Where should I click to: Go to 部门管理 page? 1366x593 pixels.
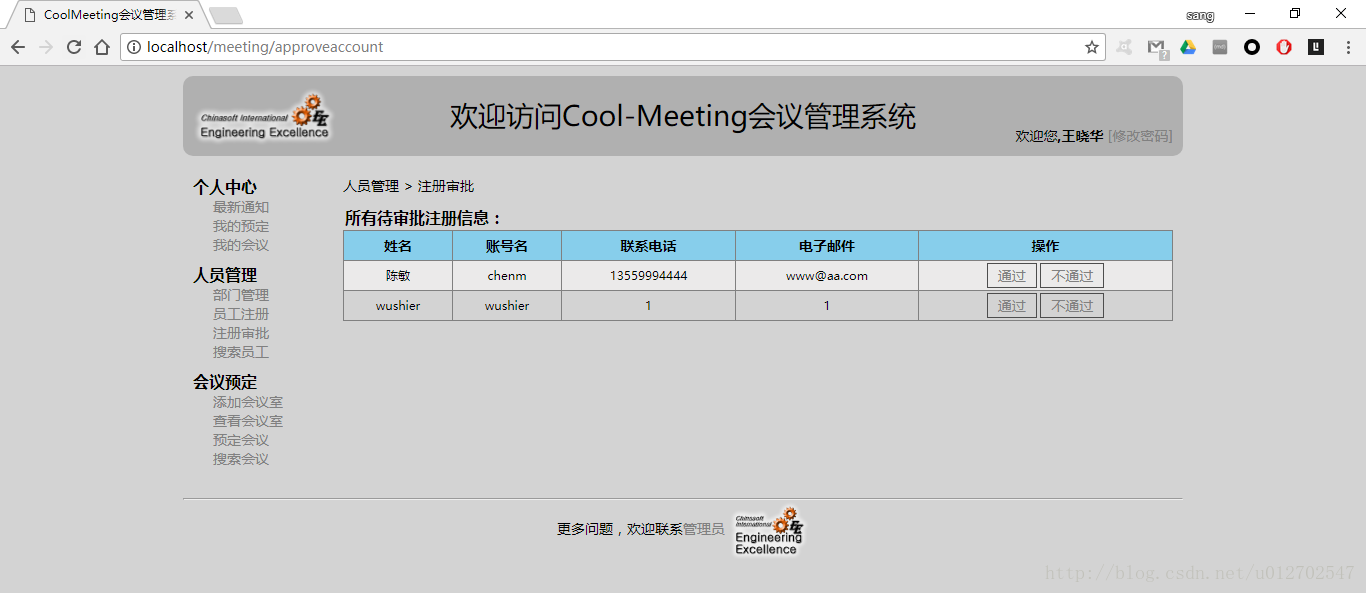click(x=241, y=295)
